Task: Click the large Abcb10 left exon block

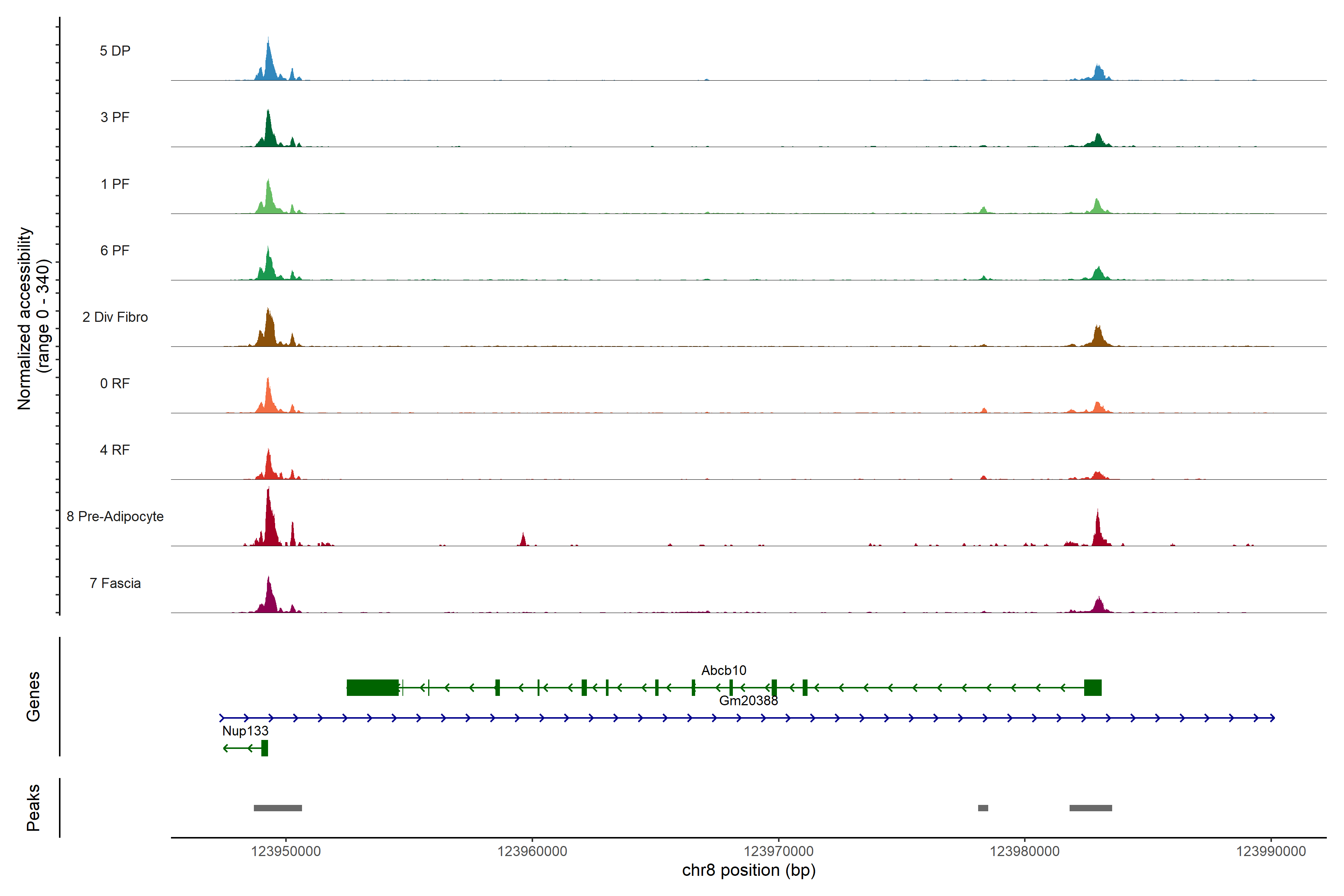Action: click(373, 687)
